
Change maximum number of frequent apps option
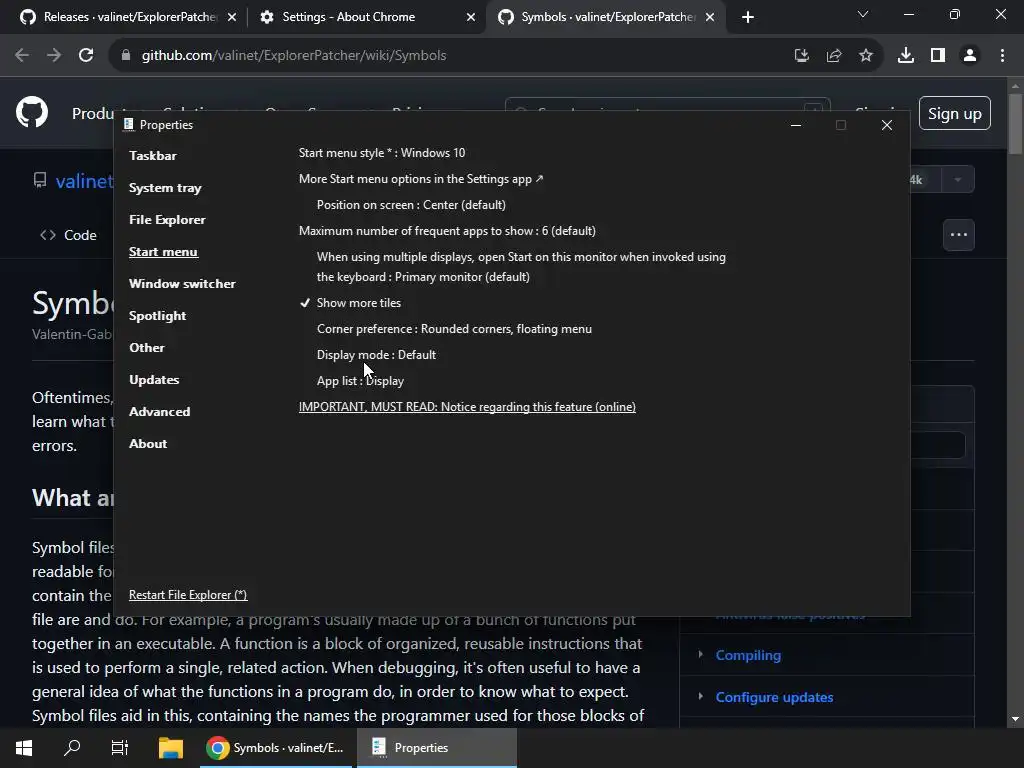[447, 231]
